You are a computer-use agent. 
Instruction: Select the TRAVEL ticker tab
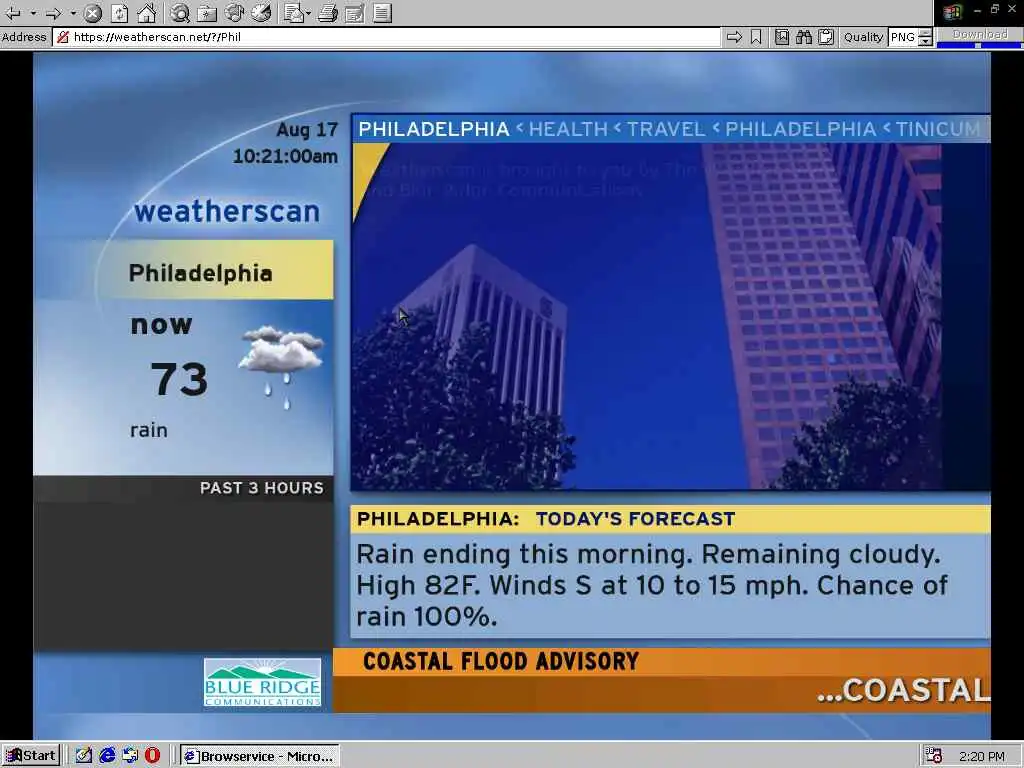click(x=666, y=129)
